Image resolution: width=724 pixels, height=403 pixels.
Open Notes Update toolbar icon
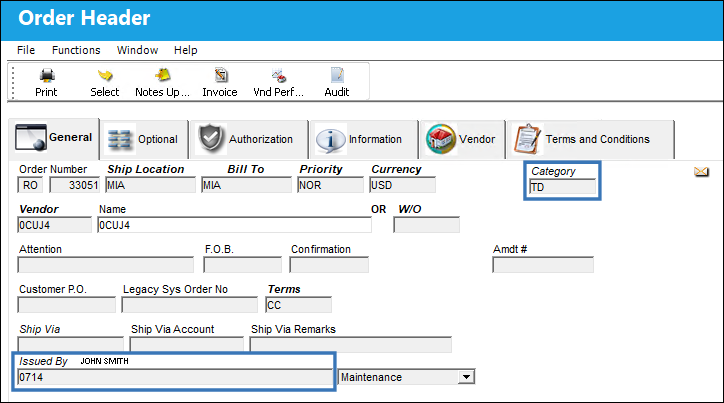pyautogui.click(x=163, y=75)
